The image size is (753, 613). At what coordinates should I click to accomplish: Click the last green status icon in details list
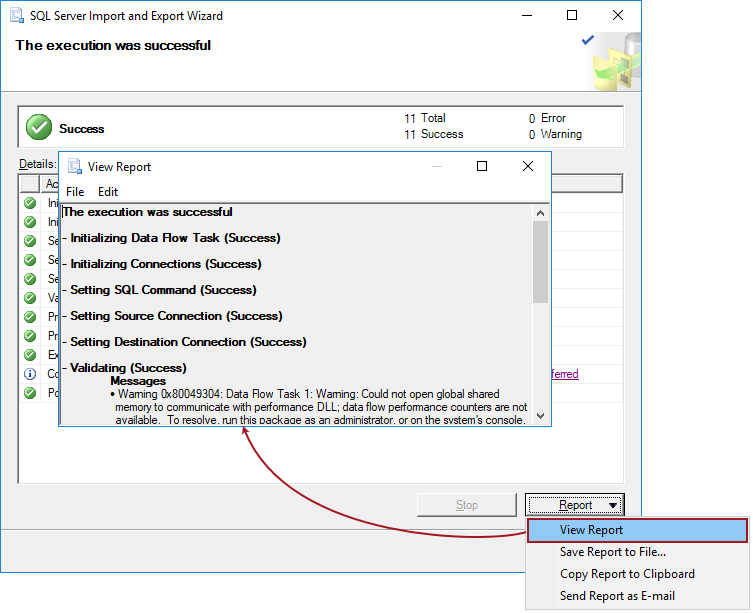pos(30,393)
